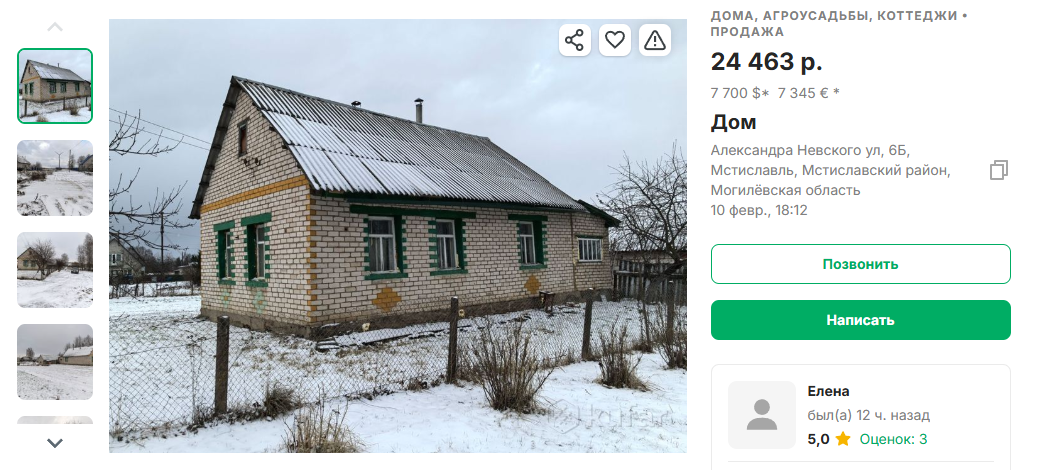Select the fourth distant houses thumbnail
The width and height of the screenshot is (1062, 470).
tap(55, 362)
